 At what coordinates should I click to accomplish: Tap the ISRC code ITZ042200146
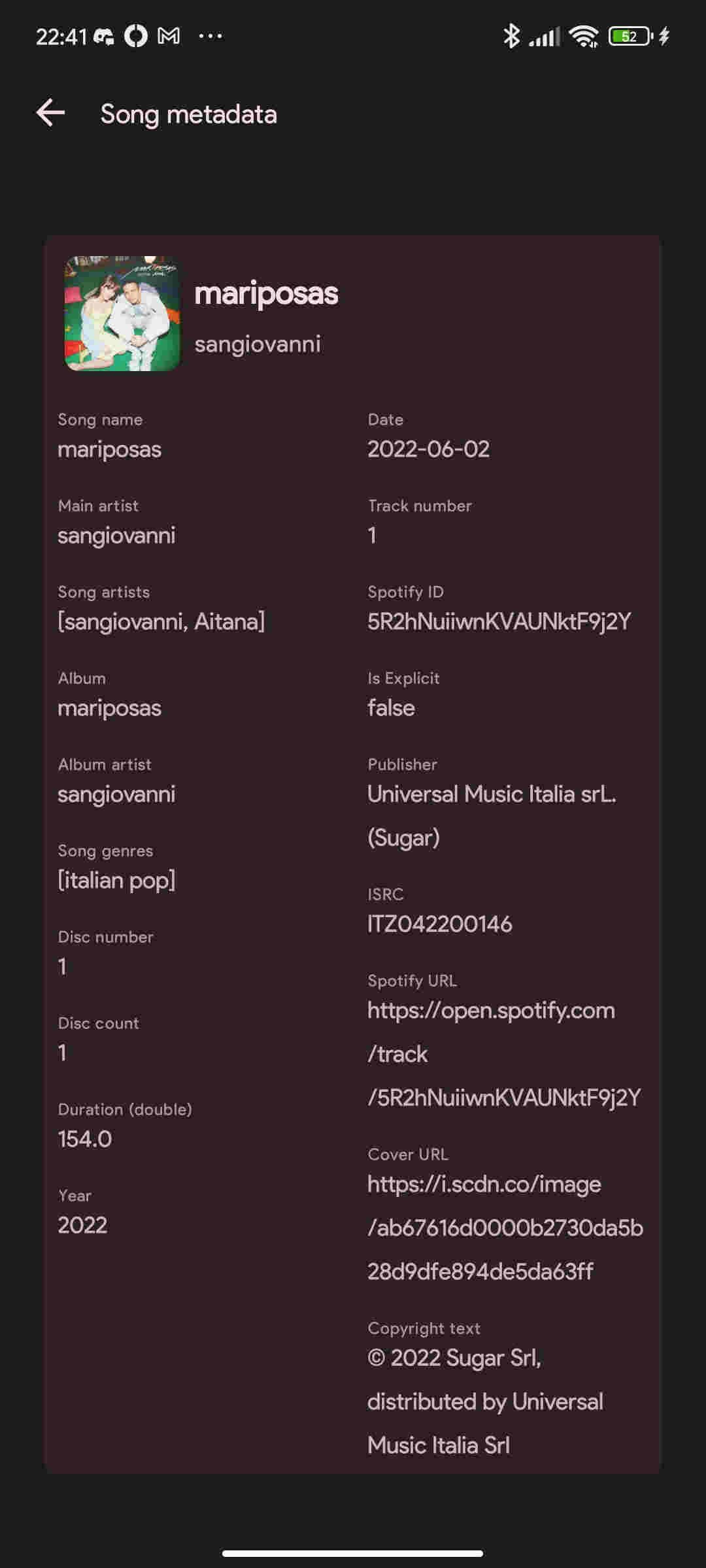pos(440,924)
